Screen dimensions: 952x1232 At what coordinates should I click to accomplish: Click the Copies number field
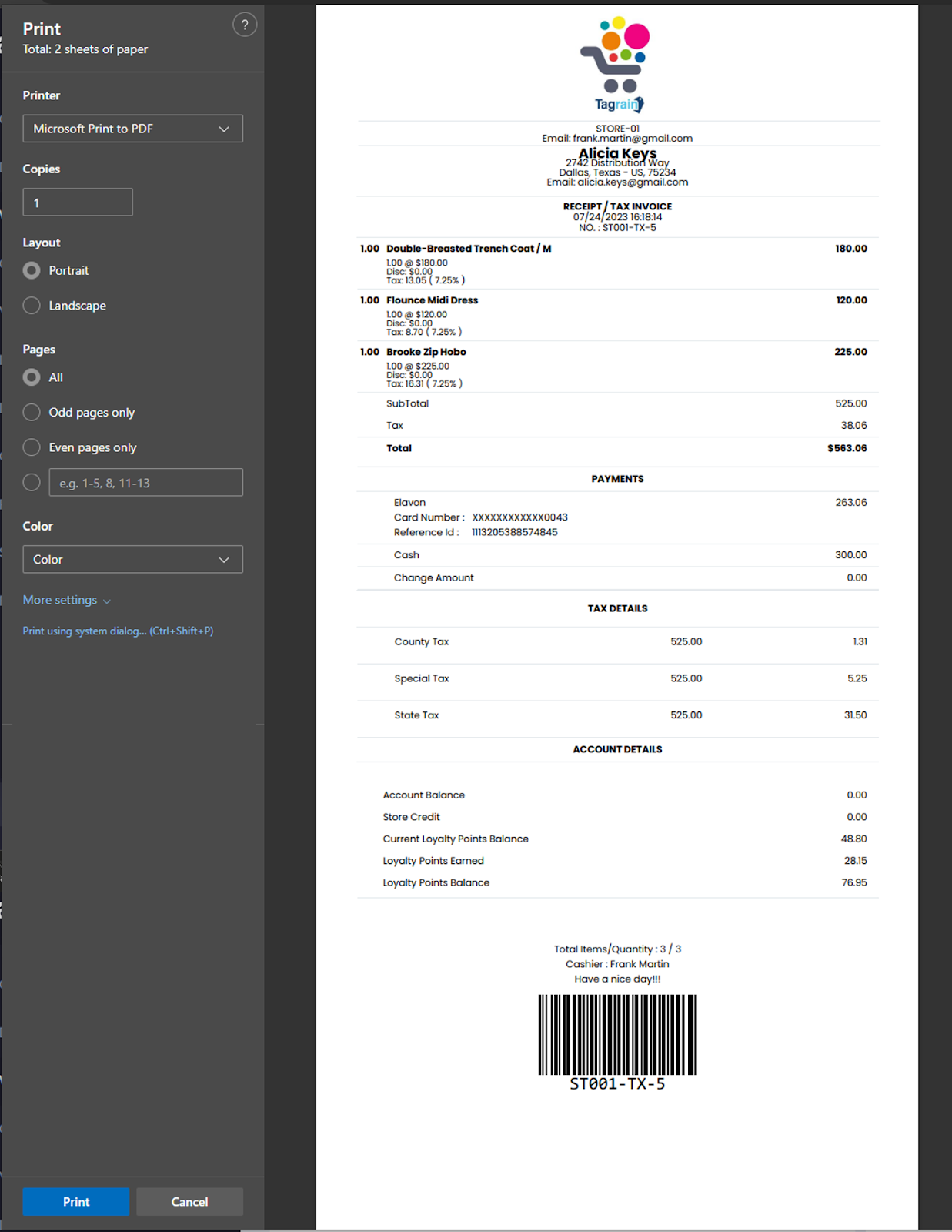(x=78, y=203)
